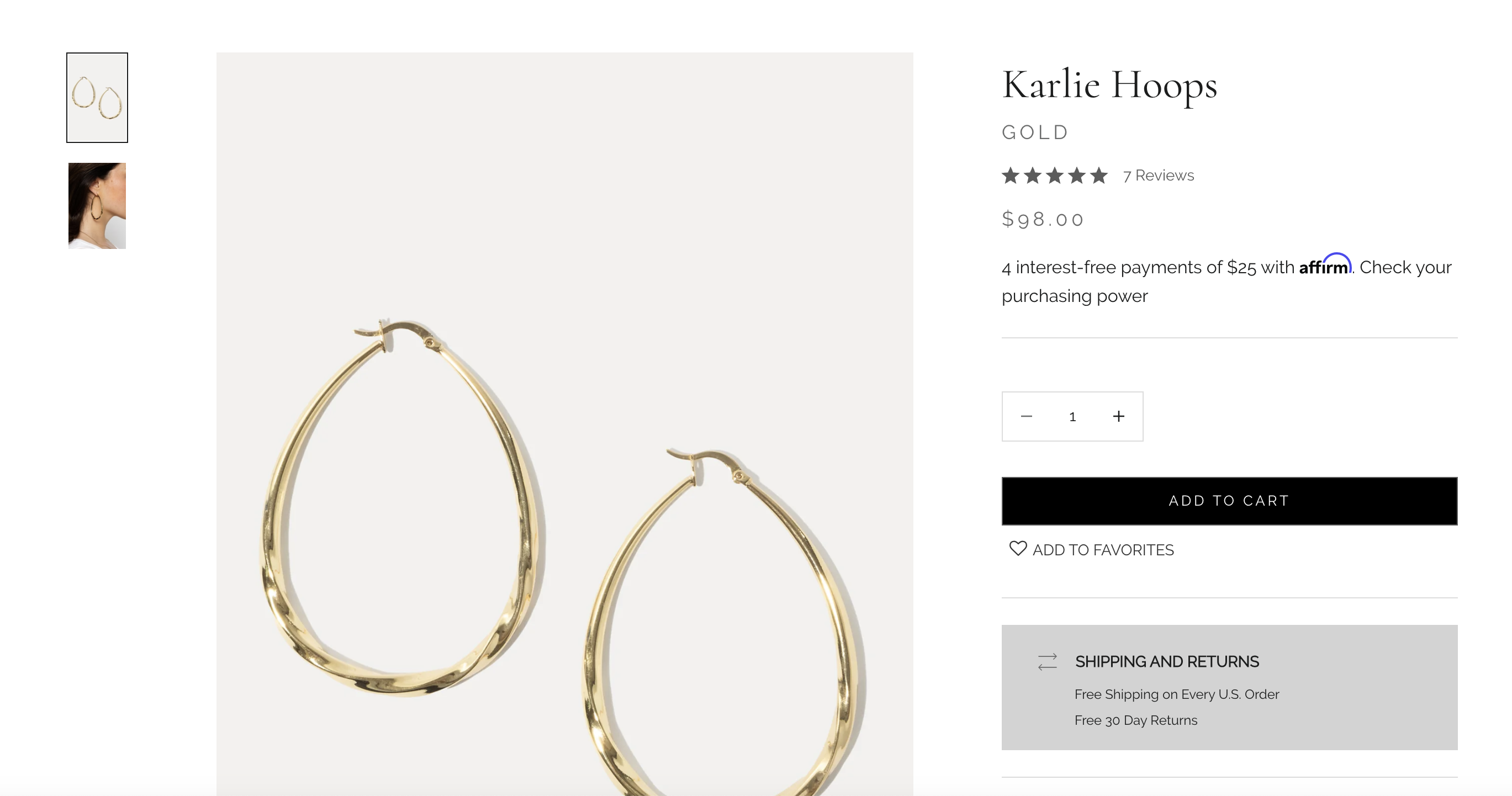
Task: Click the Karlie Hoops product title
Action: click(x=1109, y=86)
